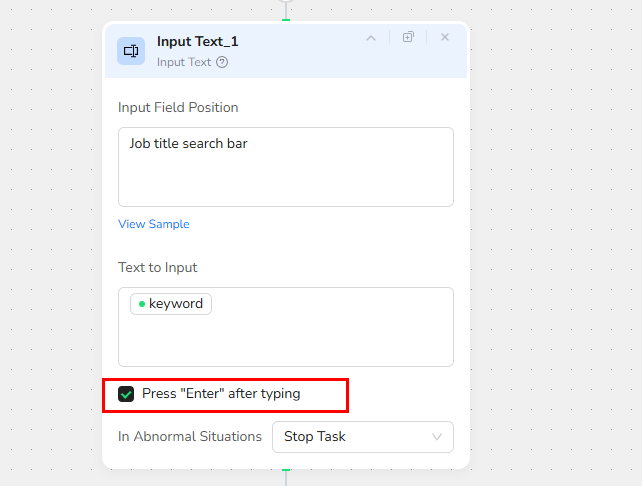Image resolution: width=642 pixels, height=486 pixels.
Task: Click the Text to Input label
Action: pyautogui.click(x=158, y=268)
